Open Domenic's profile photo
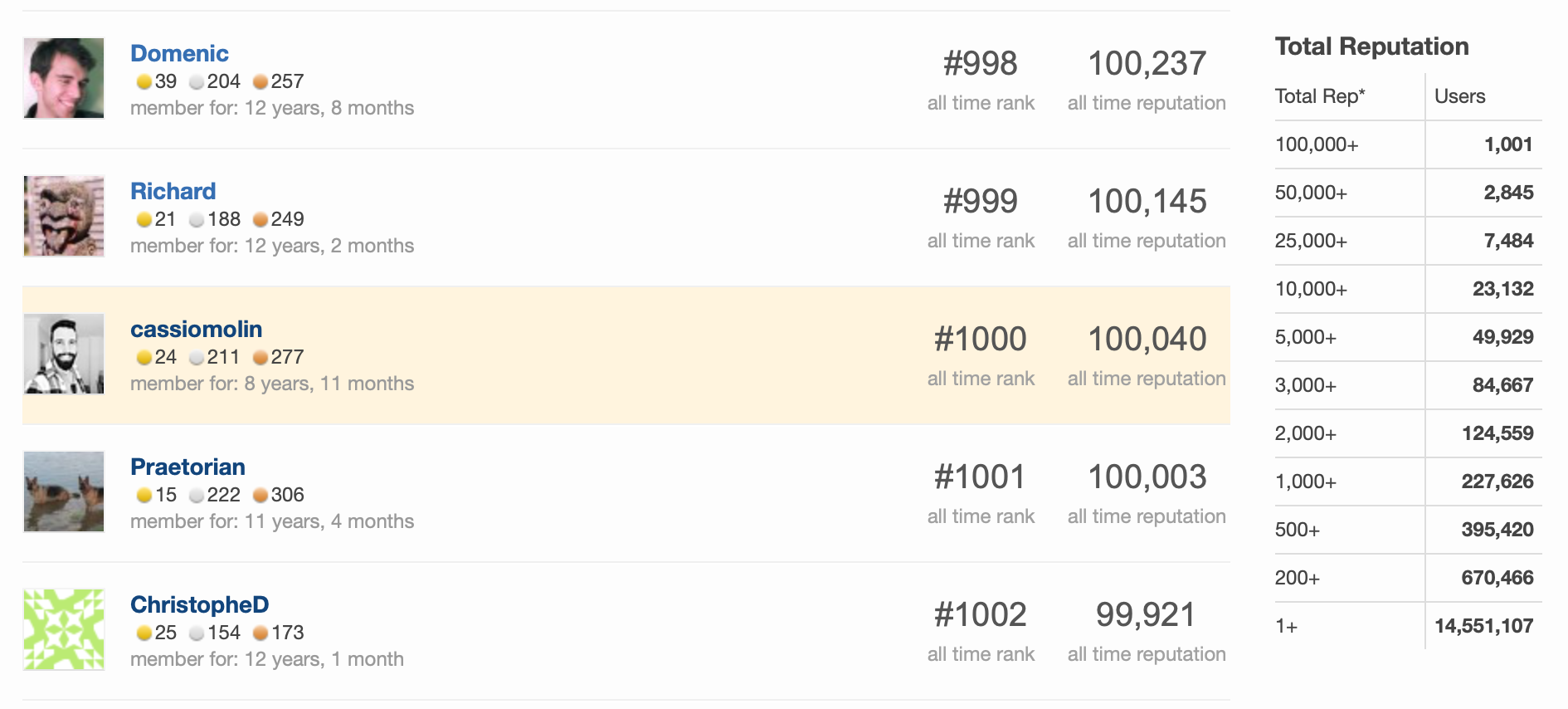 (x=64, y=78)
